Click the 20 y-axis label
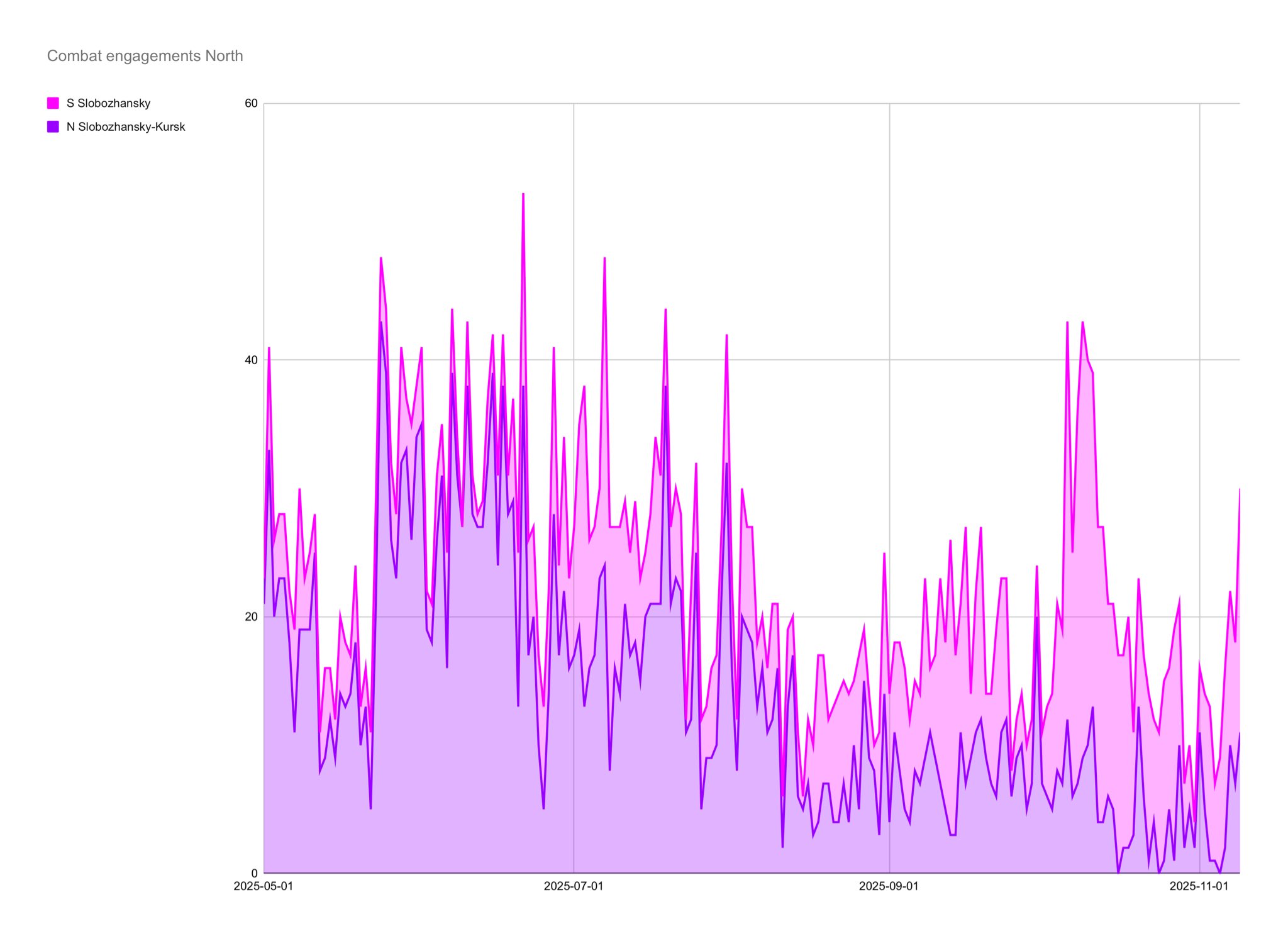 pos(251,616)
